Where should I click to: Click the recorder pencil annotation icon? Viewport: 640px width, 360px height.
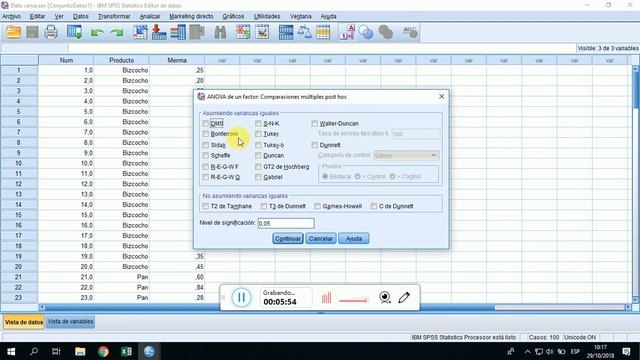tap(404, 298)
